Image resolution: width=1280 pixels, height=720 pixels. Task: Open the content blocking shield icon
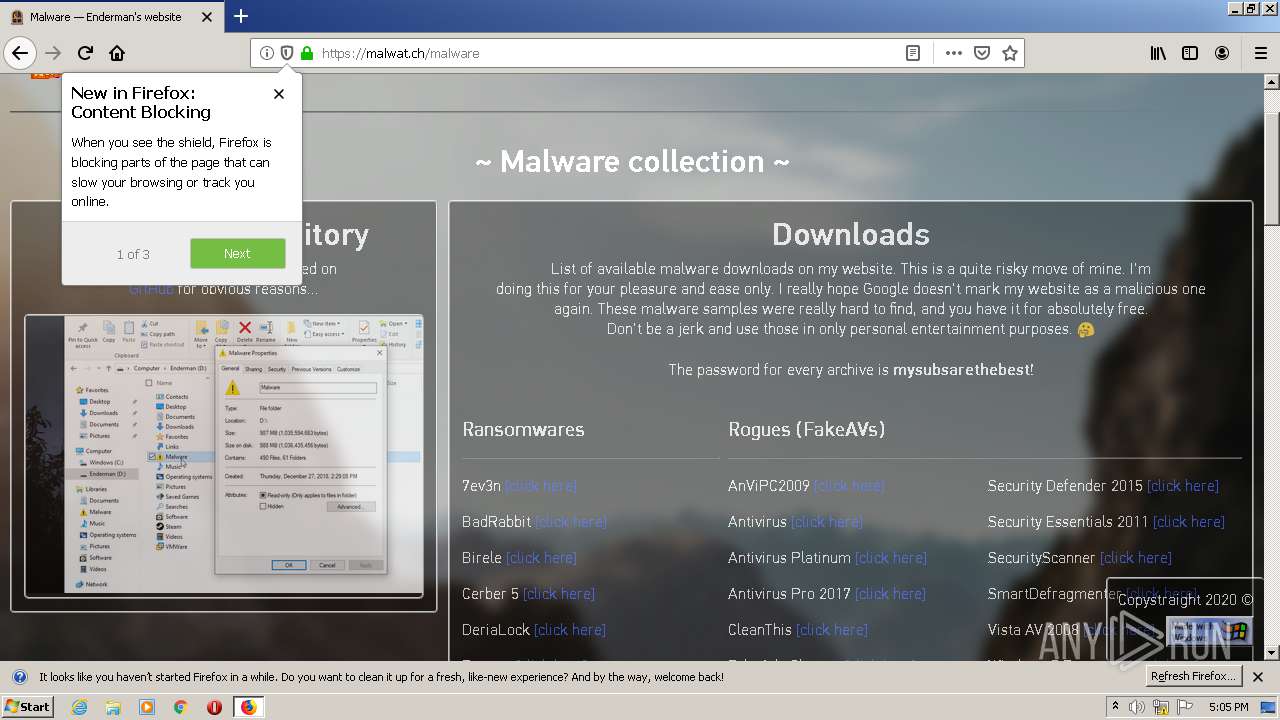click(x=286, y=53)
